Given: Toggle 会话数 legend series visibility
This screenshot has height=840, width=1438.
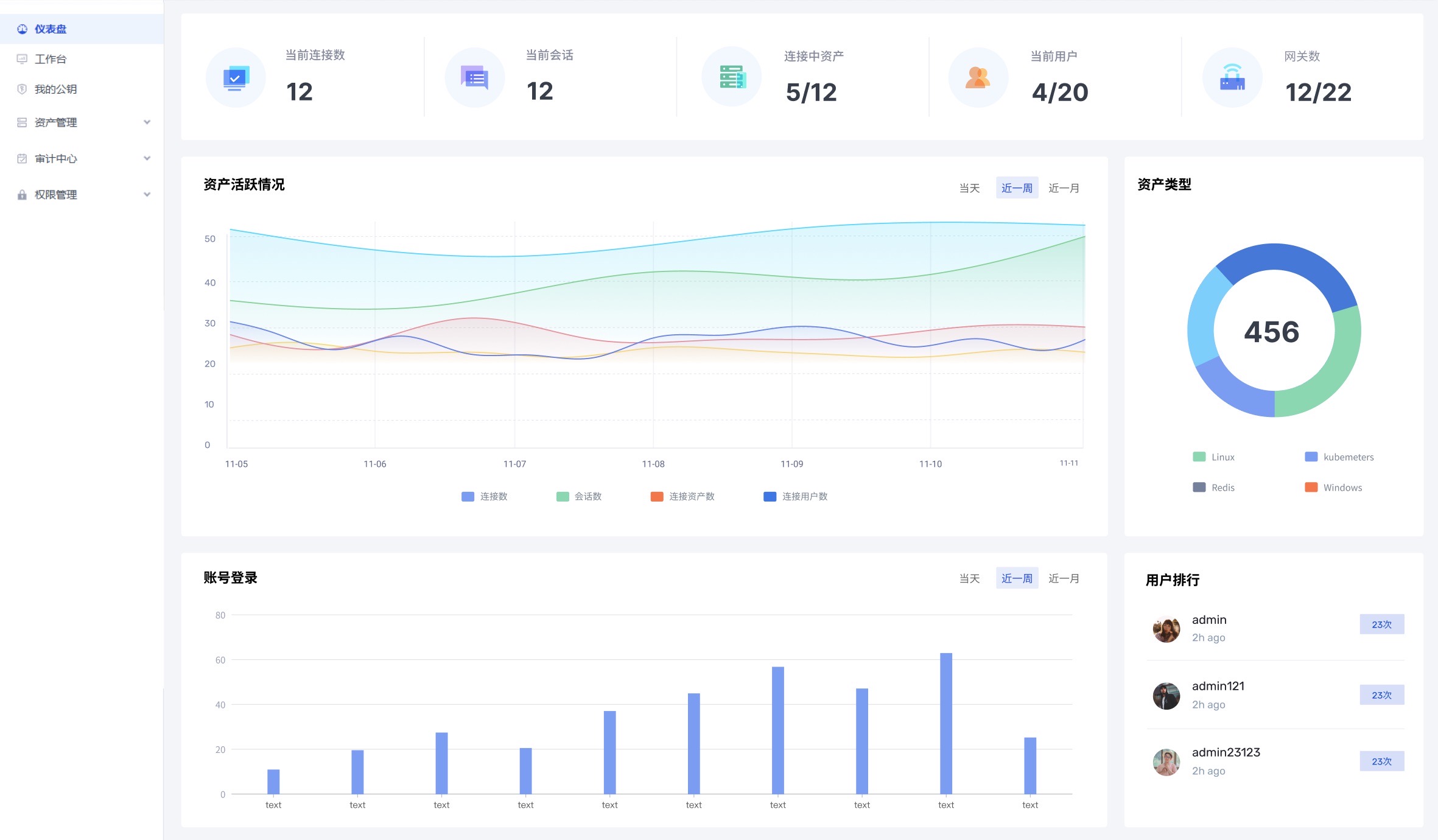Looking at the screenshot, I should (x=579, y=497).
